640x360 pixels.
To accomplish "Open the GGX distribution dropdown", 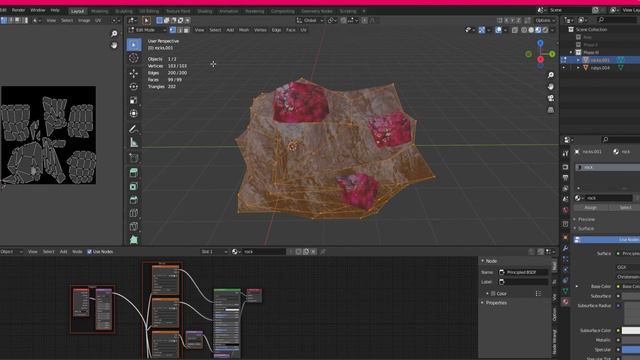I will (x=628, y=267).
